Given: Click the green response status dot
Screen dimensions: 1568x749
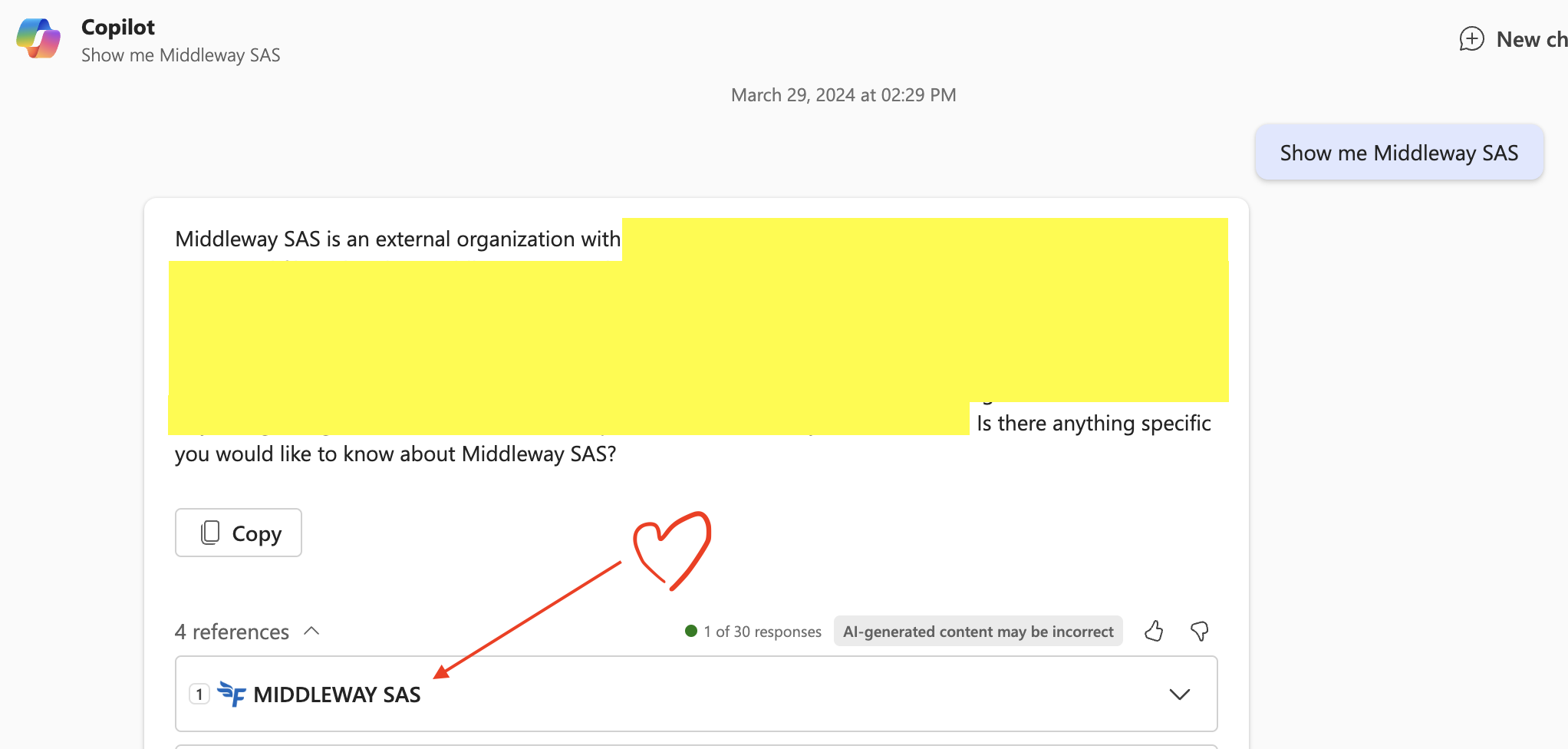Looking at the screenshot, I should [x=690, y=631].
